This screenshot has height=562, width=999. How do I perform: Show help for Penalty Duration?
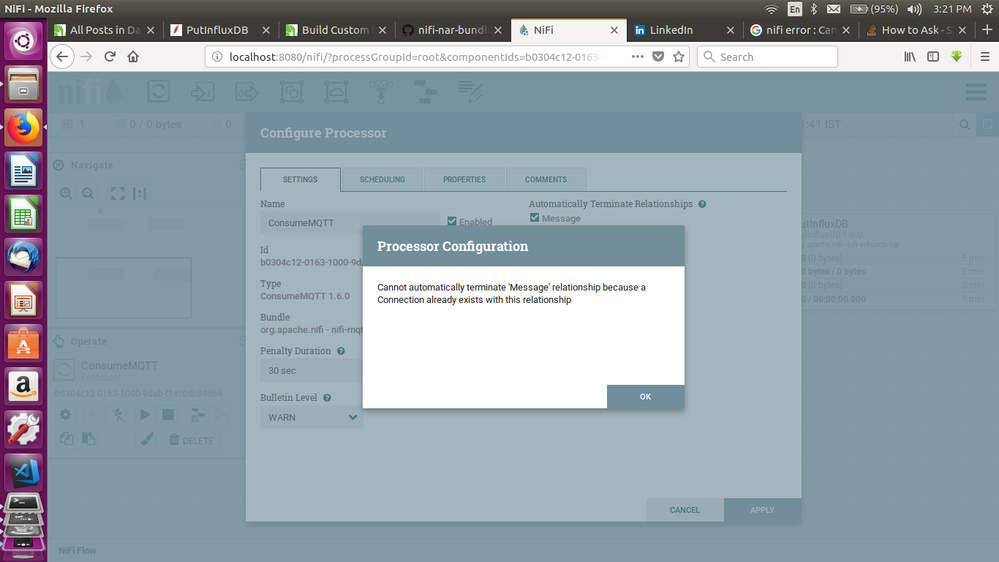(341, 351)
